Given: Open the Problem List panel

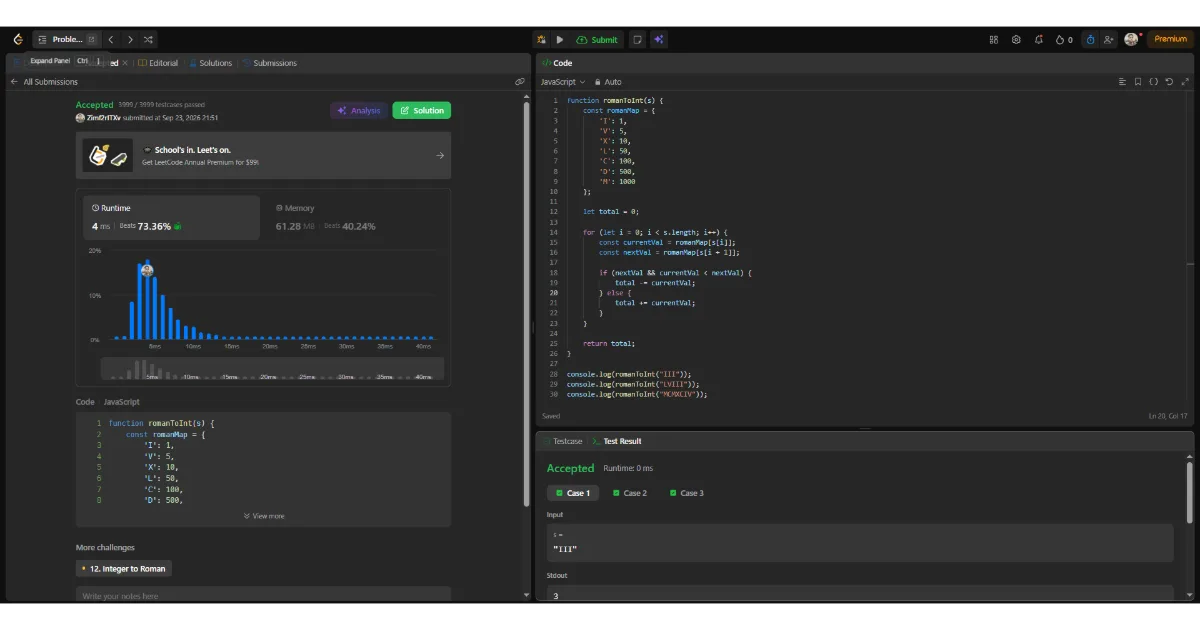Looking at the screenshot, I should (66, 39).
